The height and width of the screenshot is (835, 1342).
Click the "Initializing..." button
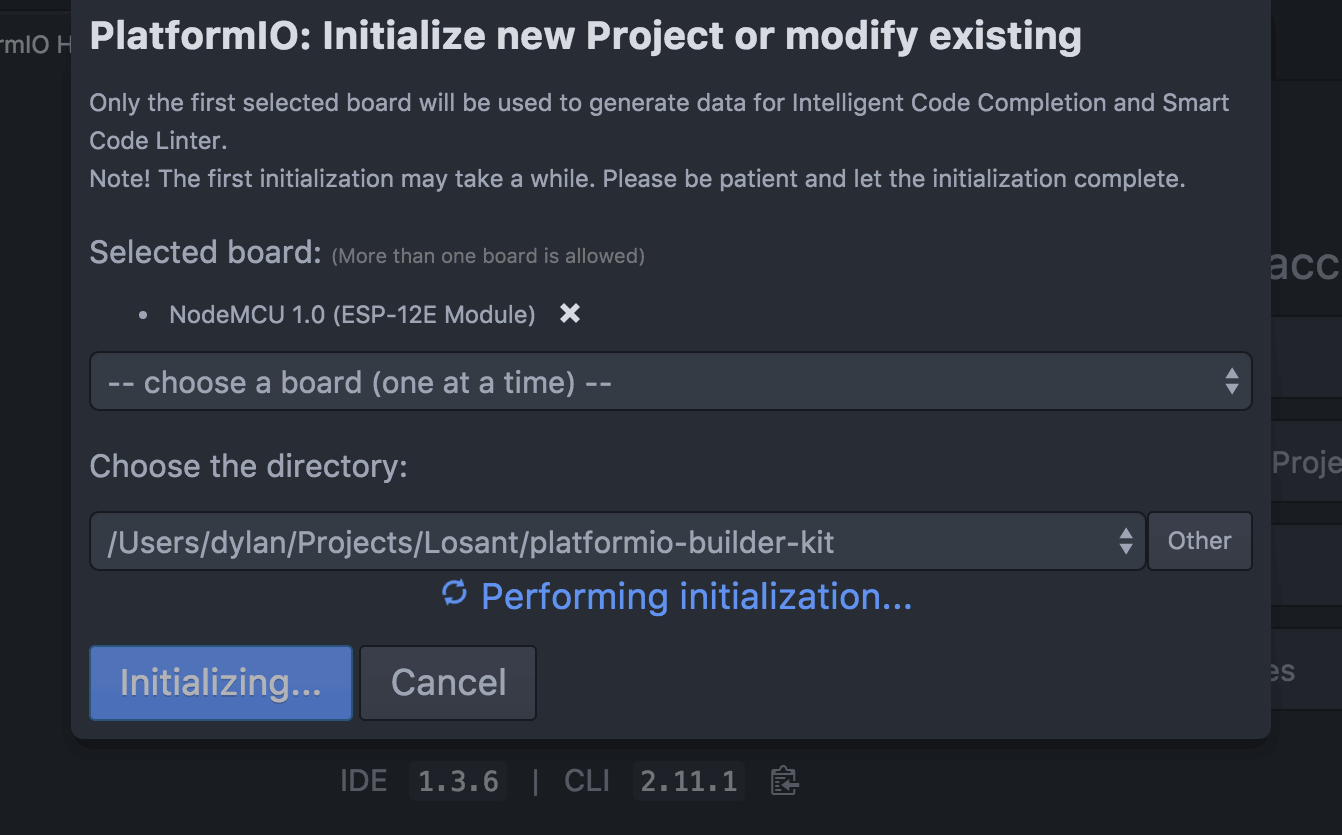[220, 682]
